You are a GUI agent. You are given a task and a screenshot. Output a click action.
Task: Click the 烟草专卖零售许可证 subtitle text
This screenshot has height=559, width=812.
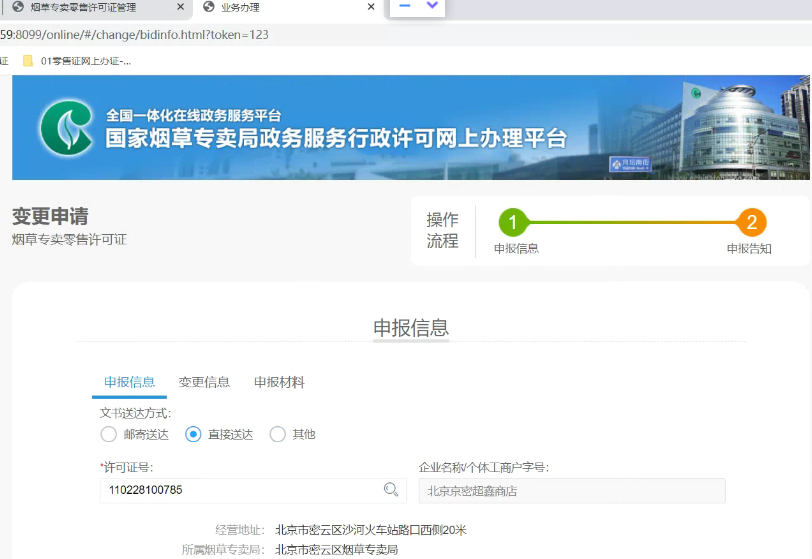coord(69,239)
